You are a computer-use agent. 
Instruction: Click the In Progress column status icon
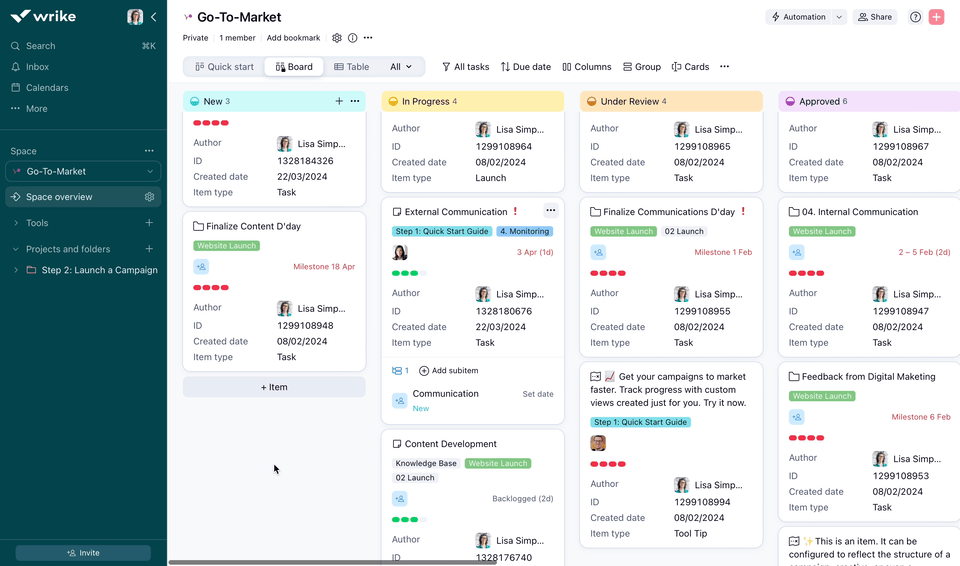pos(393,102)
